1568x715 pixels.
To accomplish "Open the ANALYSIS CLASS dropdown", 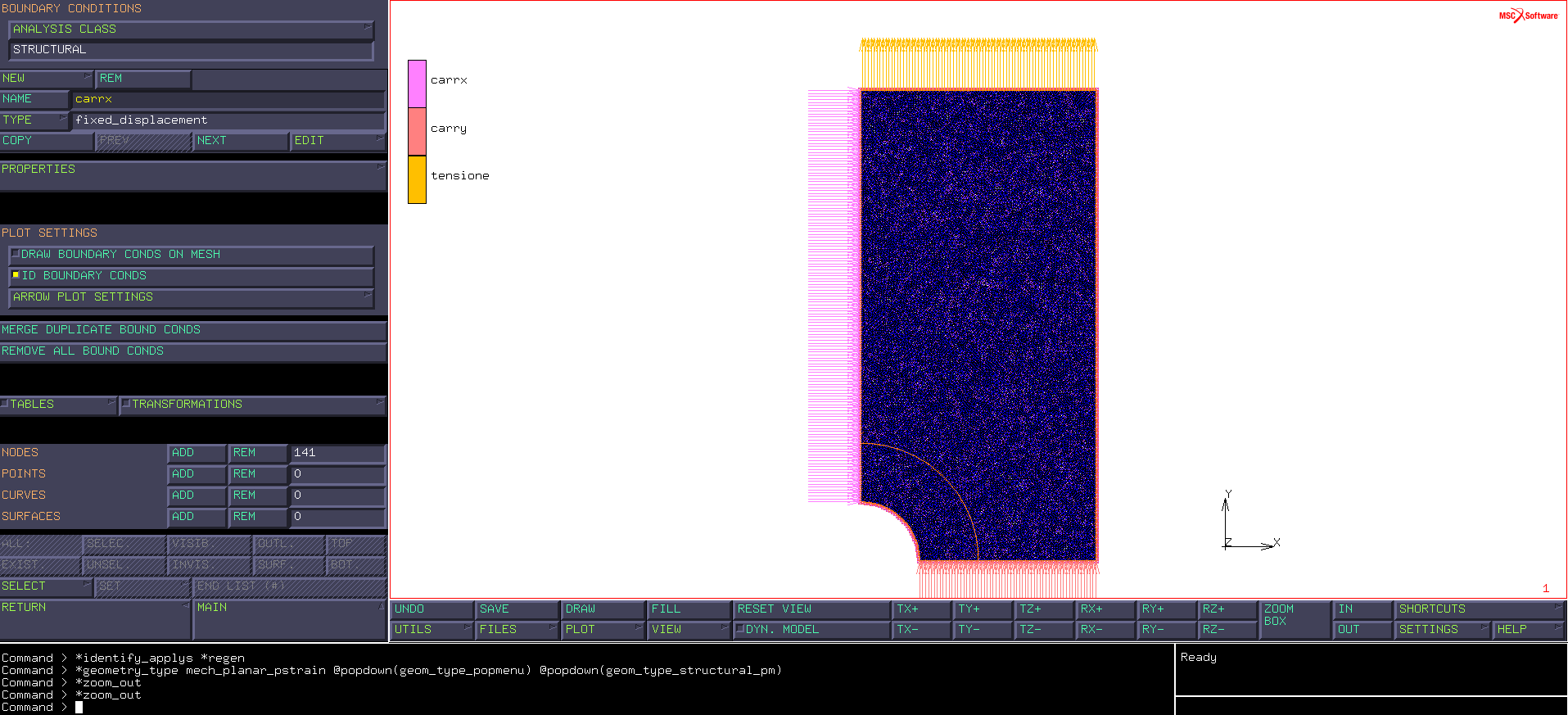I will [x=191, y=29].
